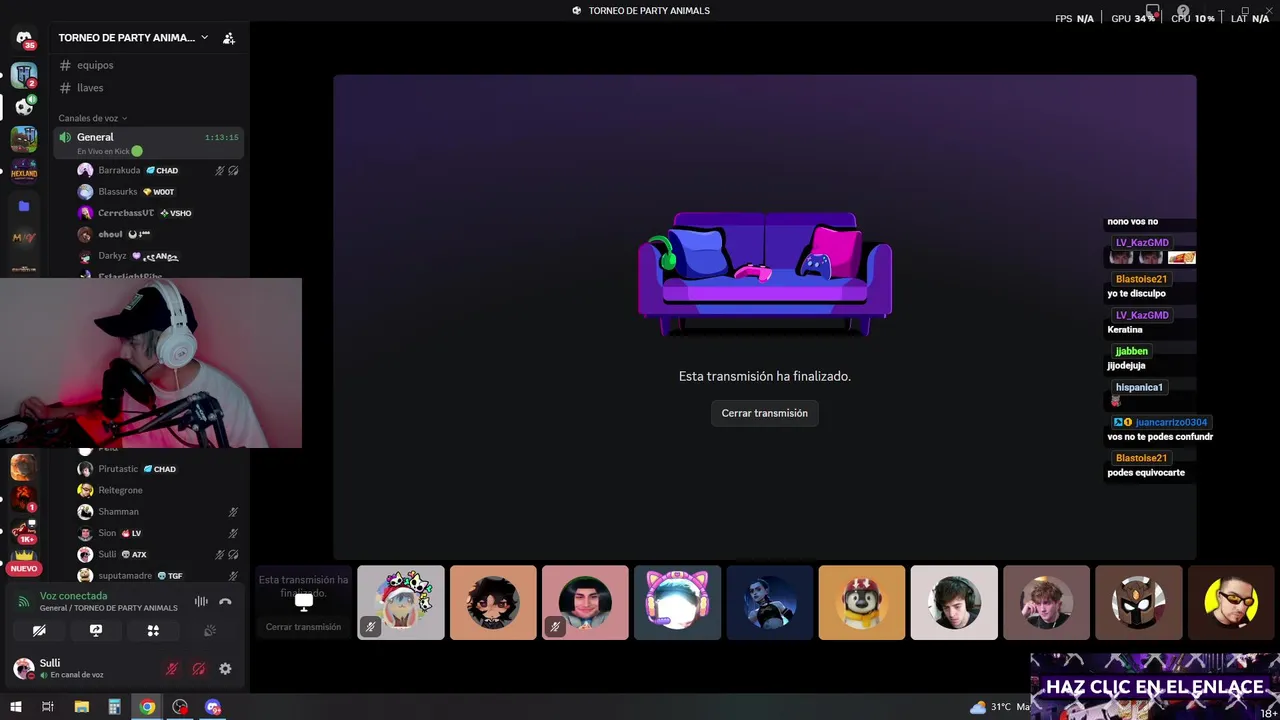Open Task View on taskbar
Viewport: 1280px width, 720px height.
click(47, 707)
